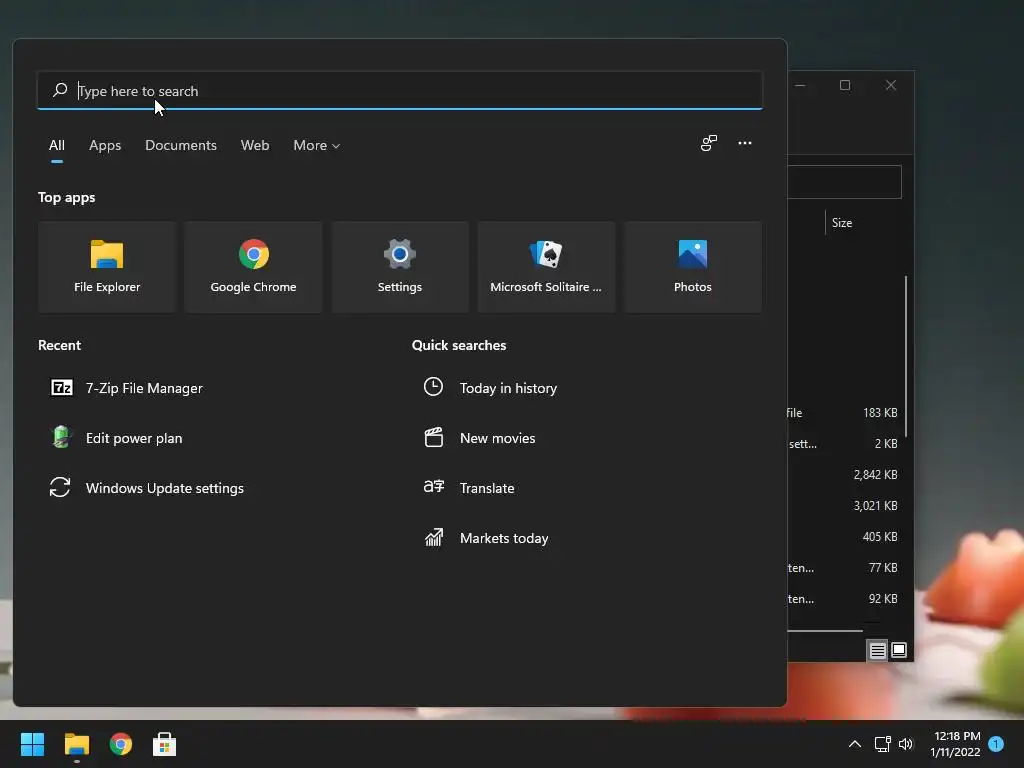Show hidden tray icons chevron
Screen dimensions: 1024x768
coord(854,744)
